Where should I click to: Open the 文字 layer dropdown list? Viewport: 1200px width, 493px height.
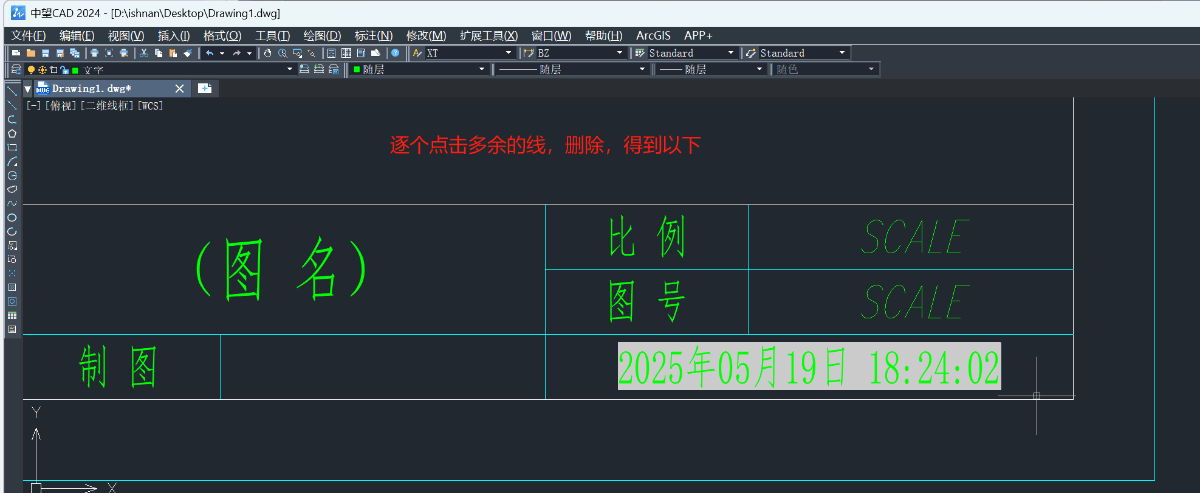click(290, 70)
